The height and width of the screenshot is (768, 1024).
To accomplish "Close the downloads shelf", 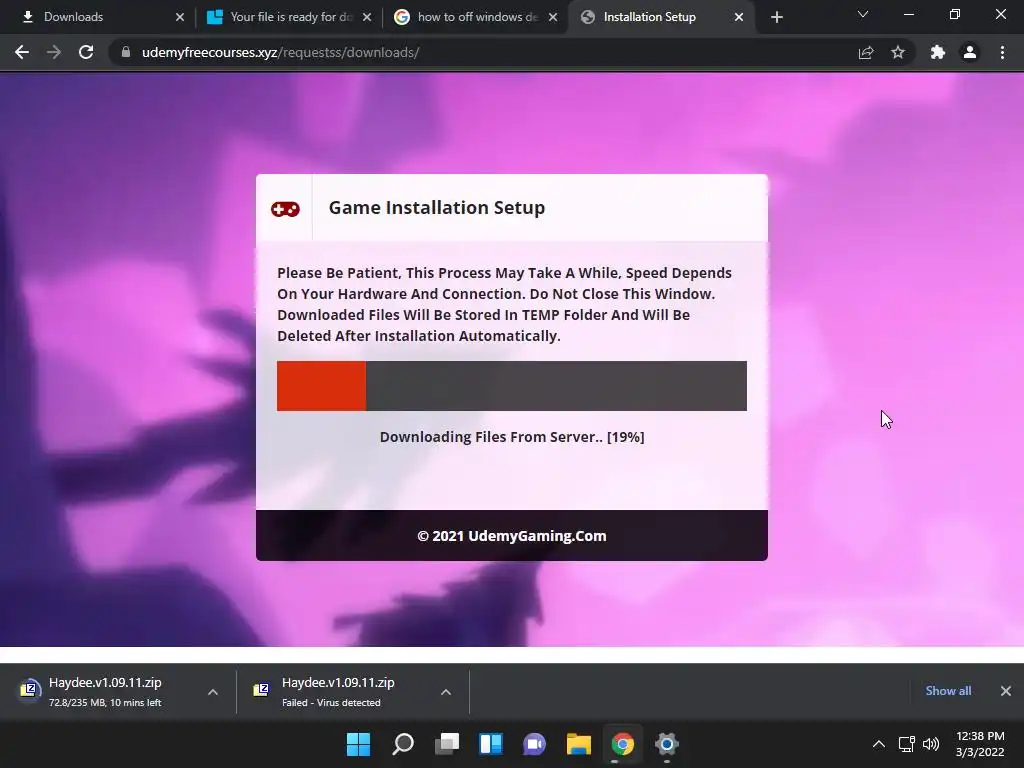I will [x=1006, y=691].
